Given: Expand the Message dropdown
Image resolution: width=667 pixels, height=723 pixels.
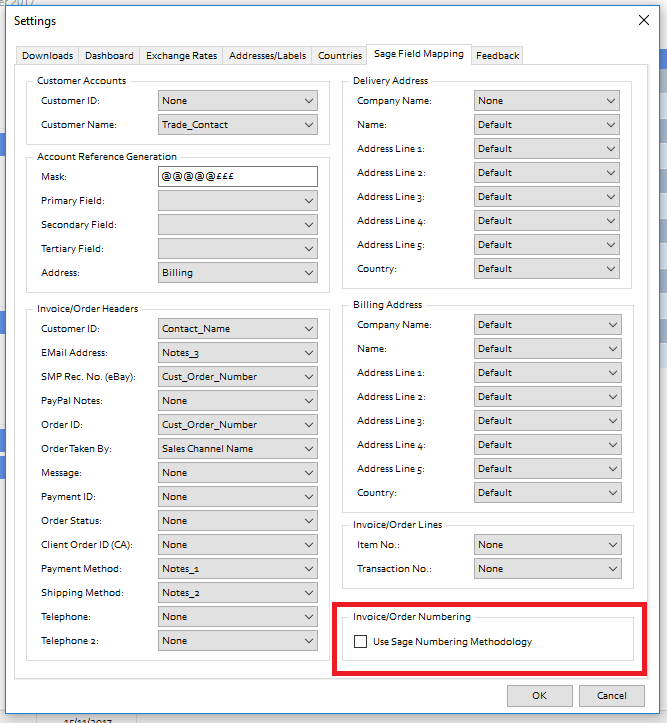Looking at the screenshot, I should [238, 472].
